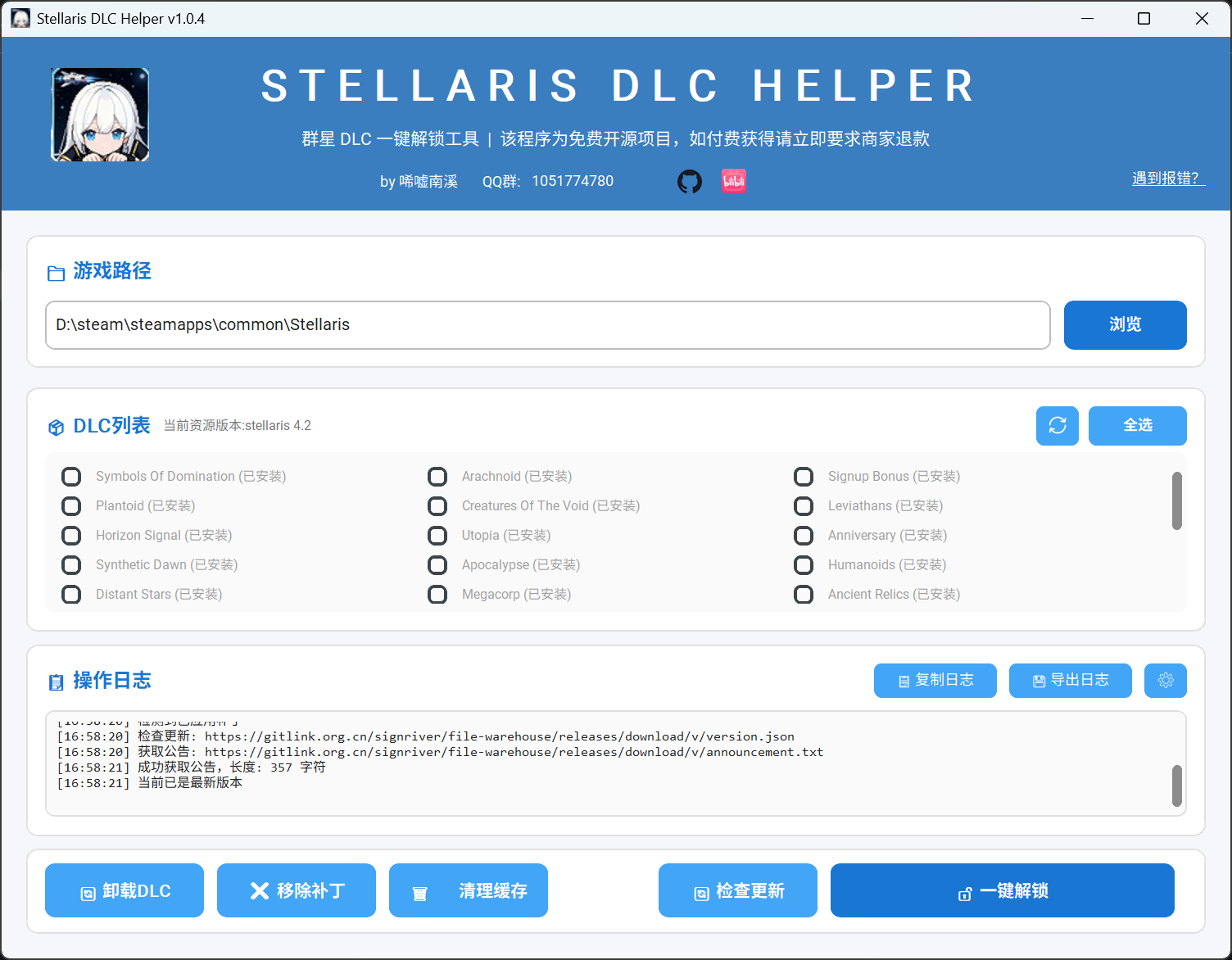Click the by 唏嘘南溪 author text
Viewport: 1232px width, 960px height.
[x=419, y=181]
